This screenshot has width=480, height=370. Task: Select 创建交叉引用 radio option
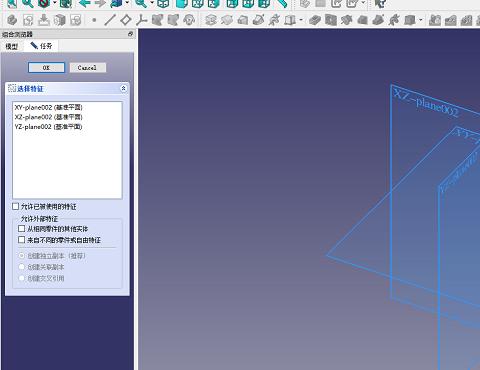[x=22, y=278]
